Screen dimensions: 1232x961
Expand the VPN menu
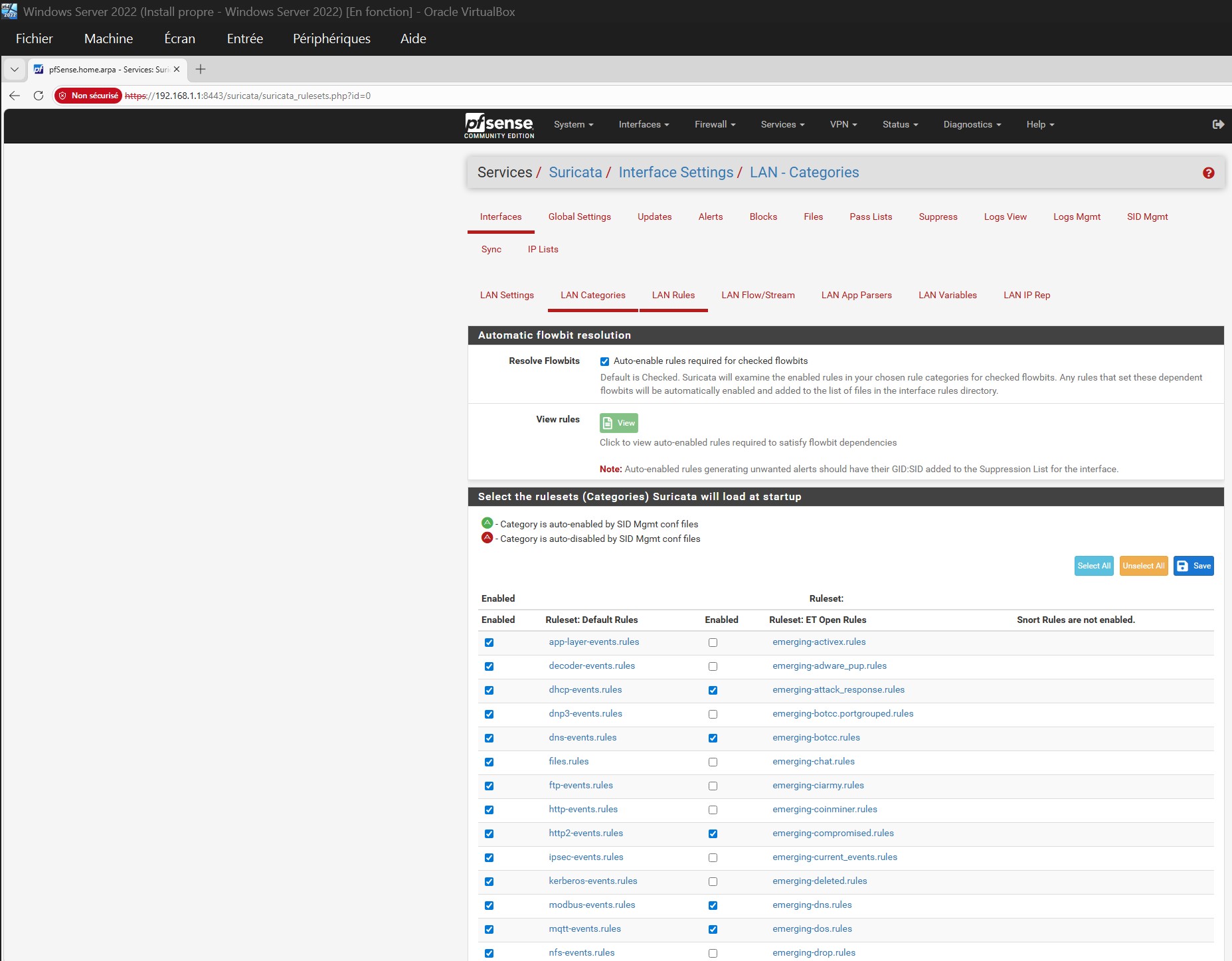click(843, 124)
